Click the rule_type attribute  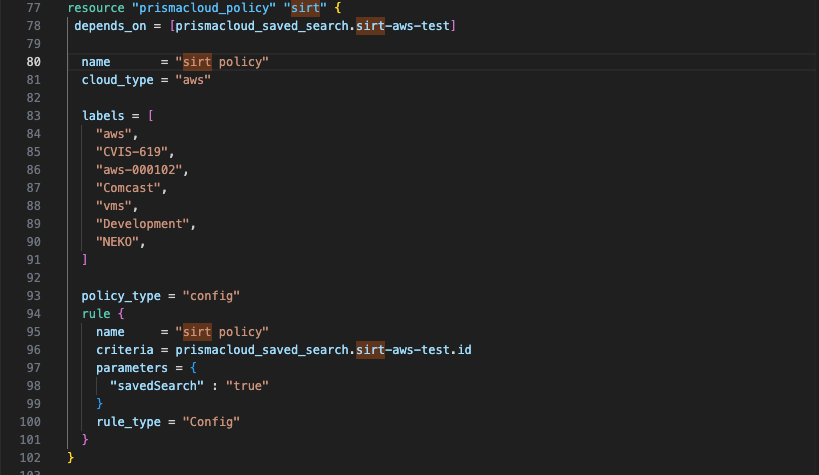(128, 422)
